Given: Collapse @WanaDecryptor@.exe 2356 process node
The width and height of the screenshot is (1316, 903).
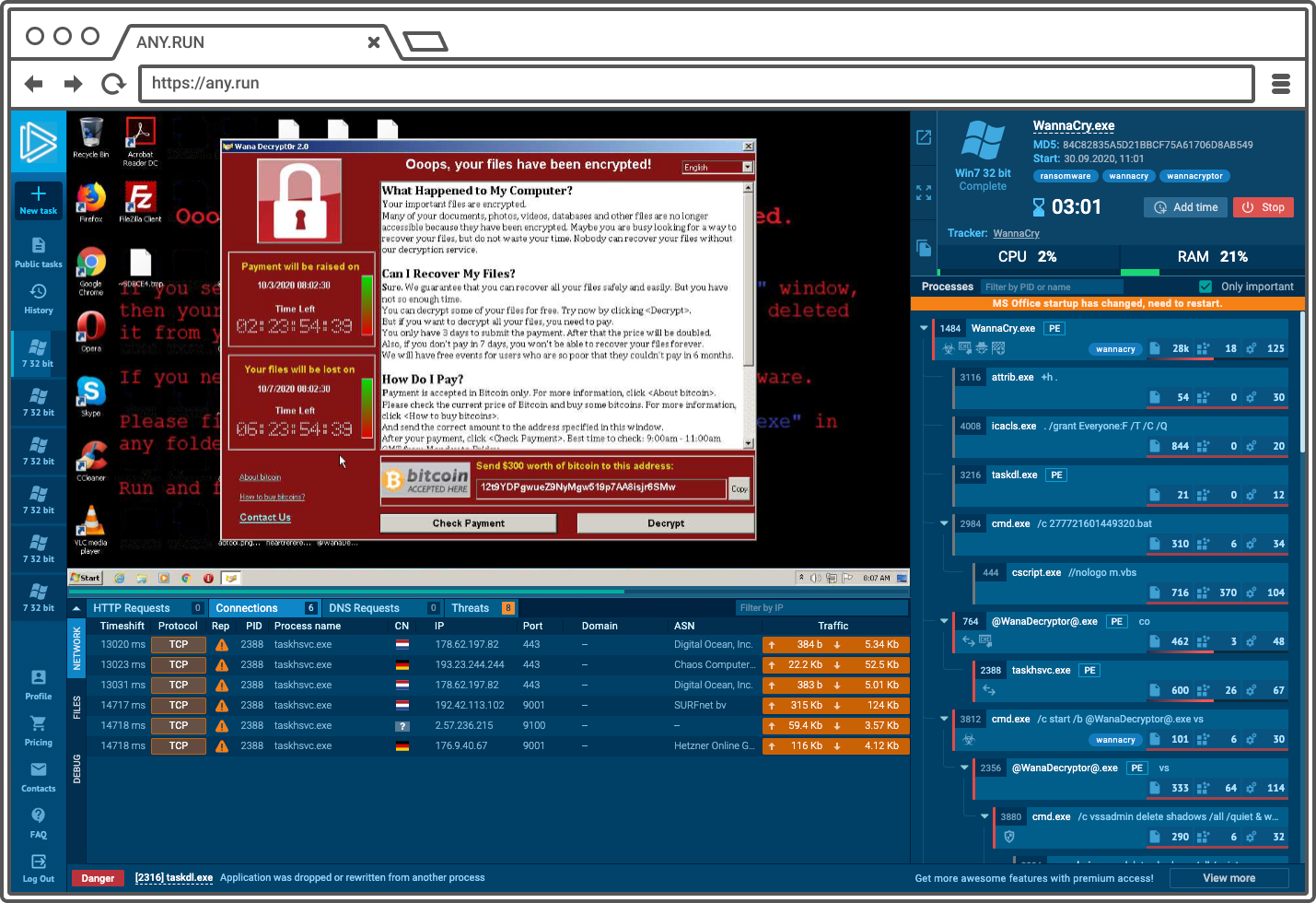Looking at the screenshot, I should coord(964,768).
